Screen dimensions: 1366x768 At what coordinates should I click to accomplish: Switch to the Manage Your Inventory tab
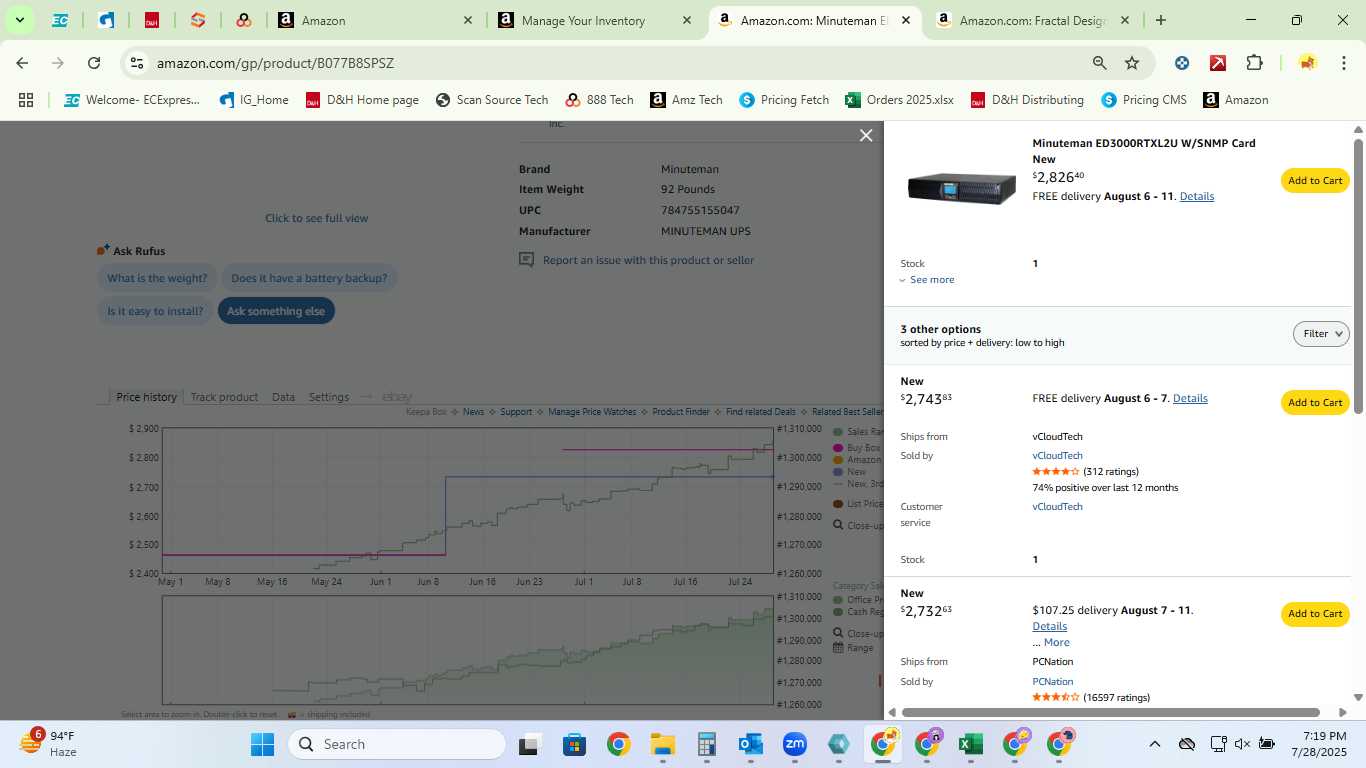[x=594, y=20]
